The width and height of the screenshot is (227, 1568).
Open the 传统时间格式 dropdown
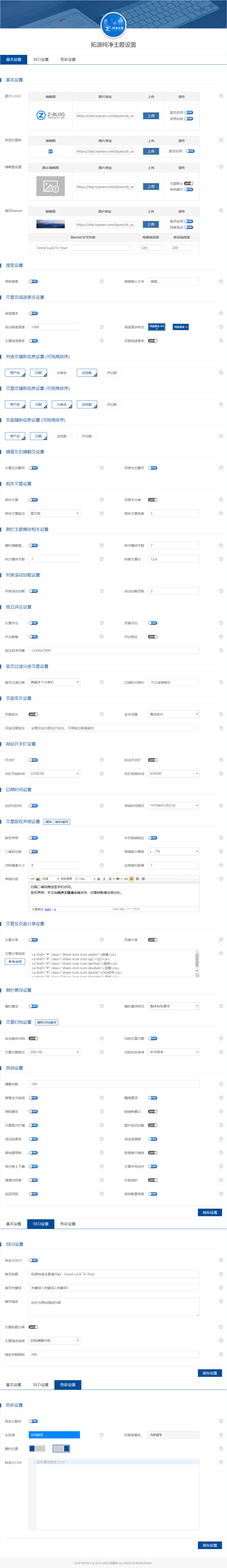coord(174,805)
